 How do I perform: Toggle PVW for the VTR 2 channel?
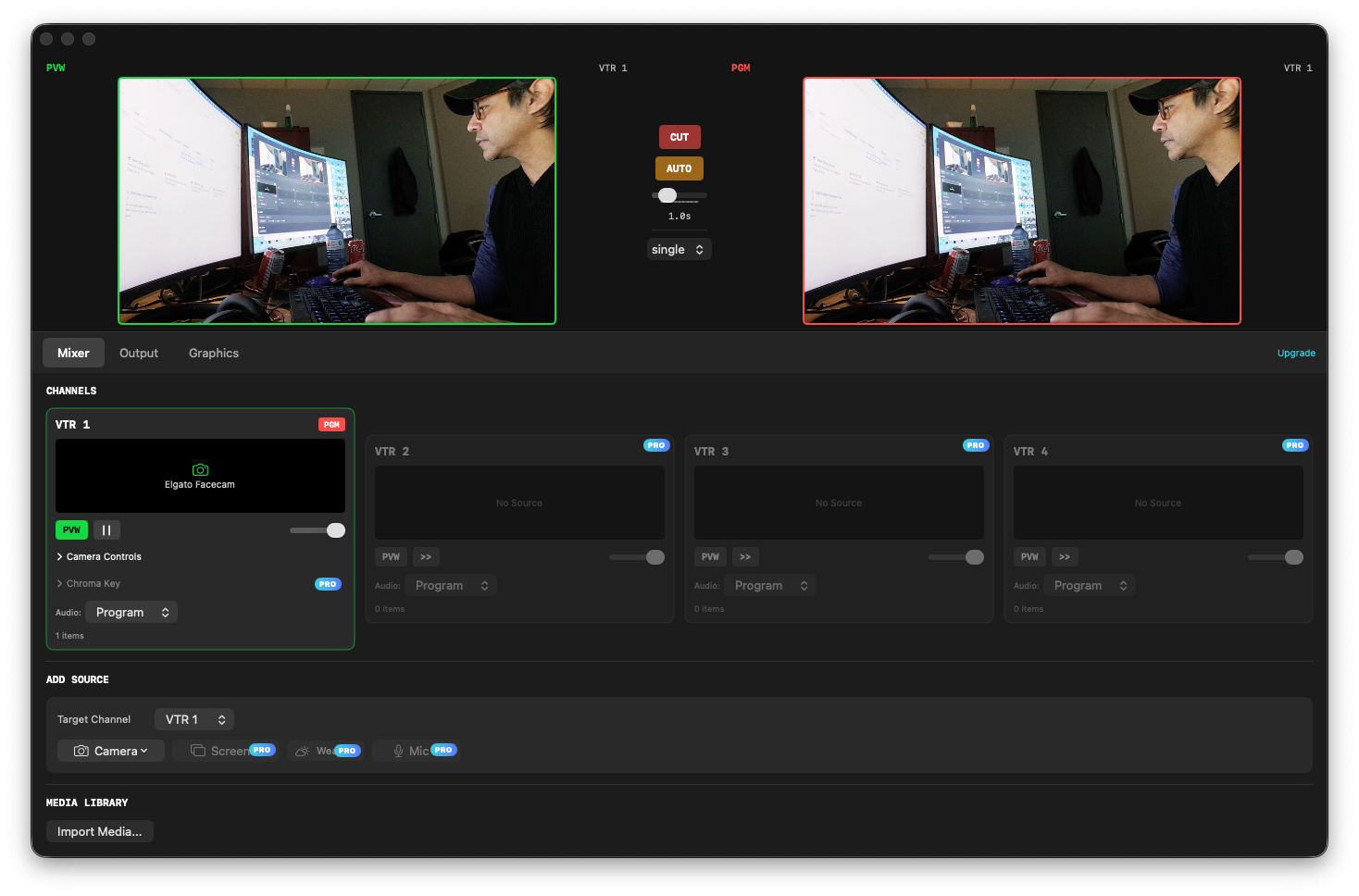[x=391, y=556]
